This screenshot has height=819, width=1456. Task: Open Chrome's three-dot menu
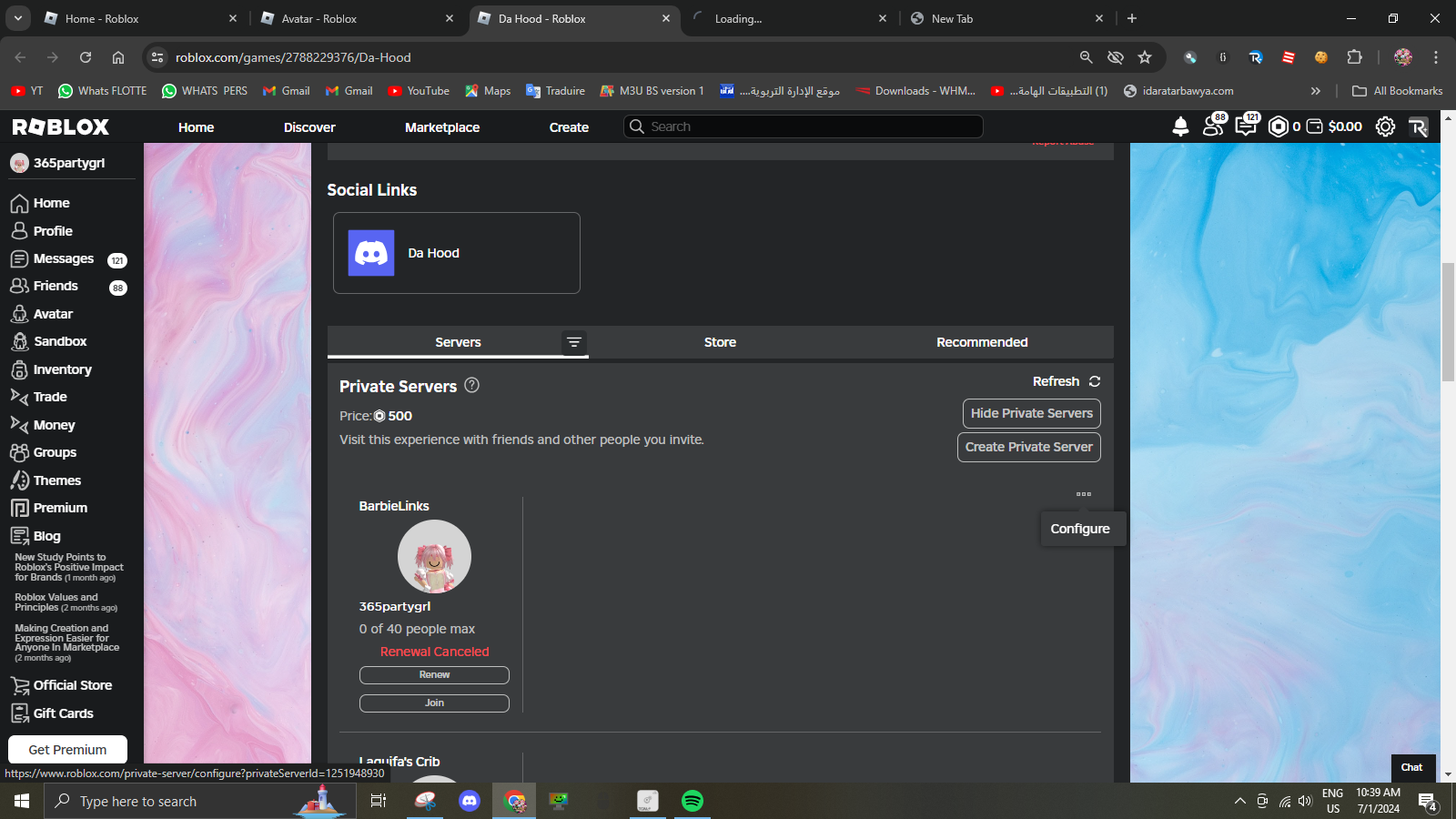tap(1436, 57)
